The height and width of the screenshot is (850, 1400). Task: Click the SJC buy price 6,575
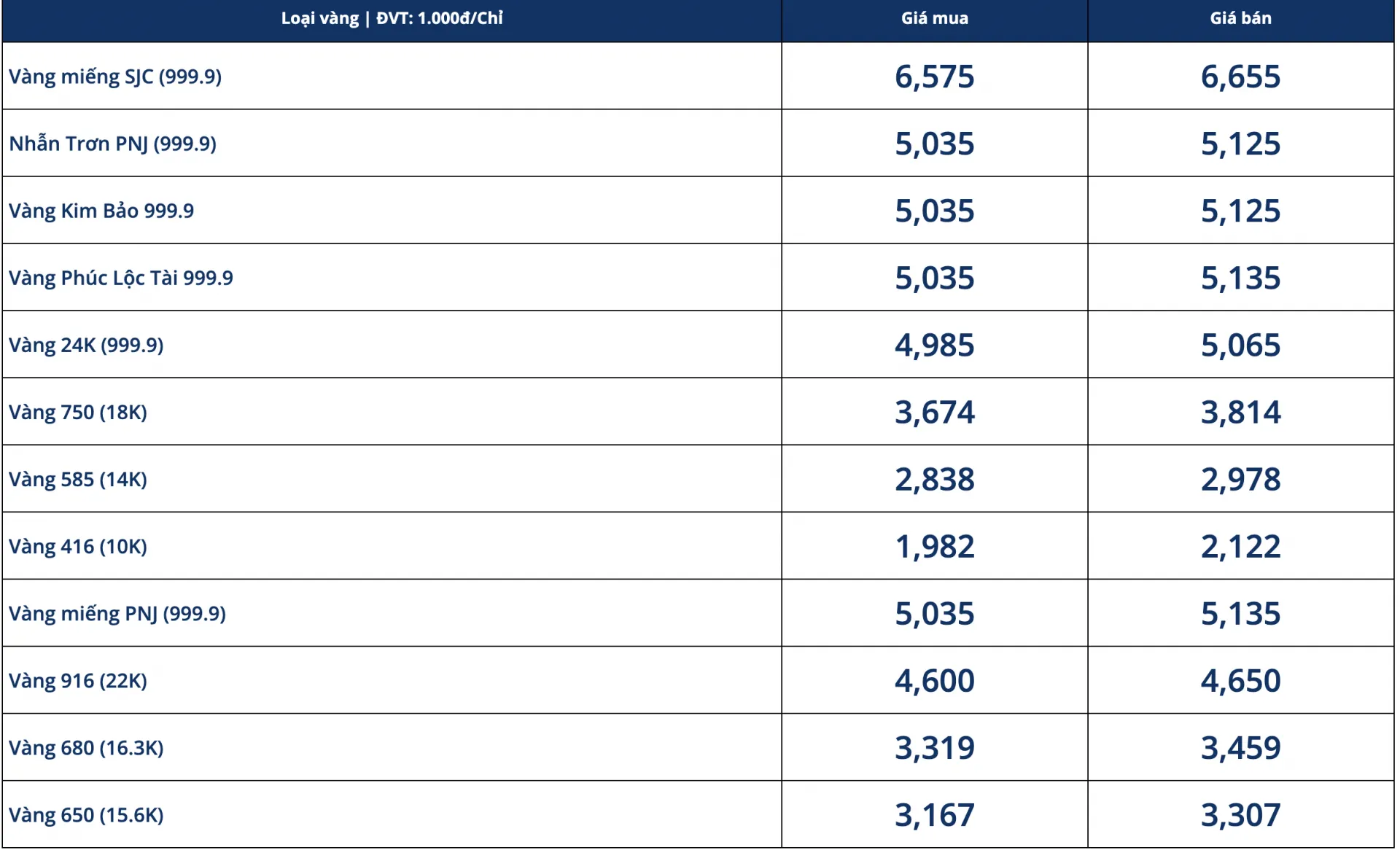click(x=934, y=77)
